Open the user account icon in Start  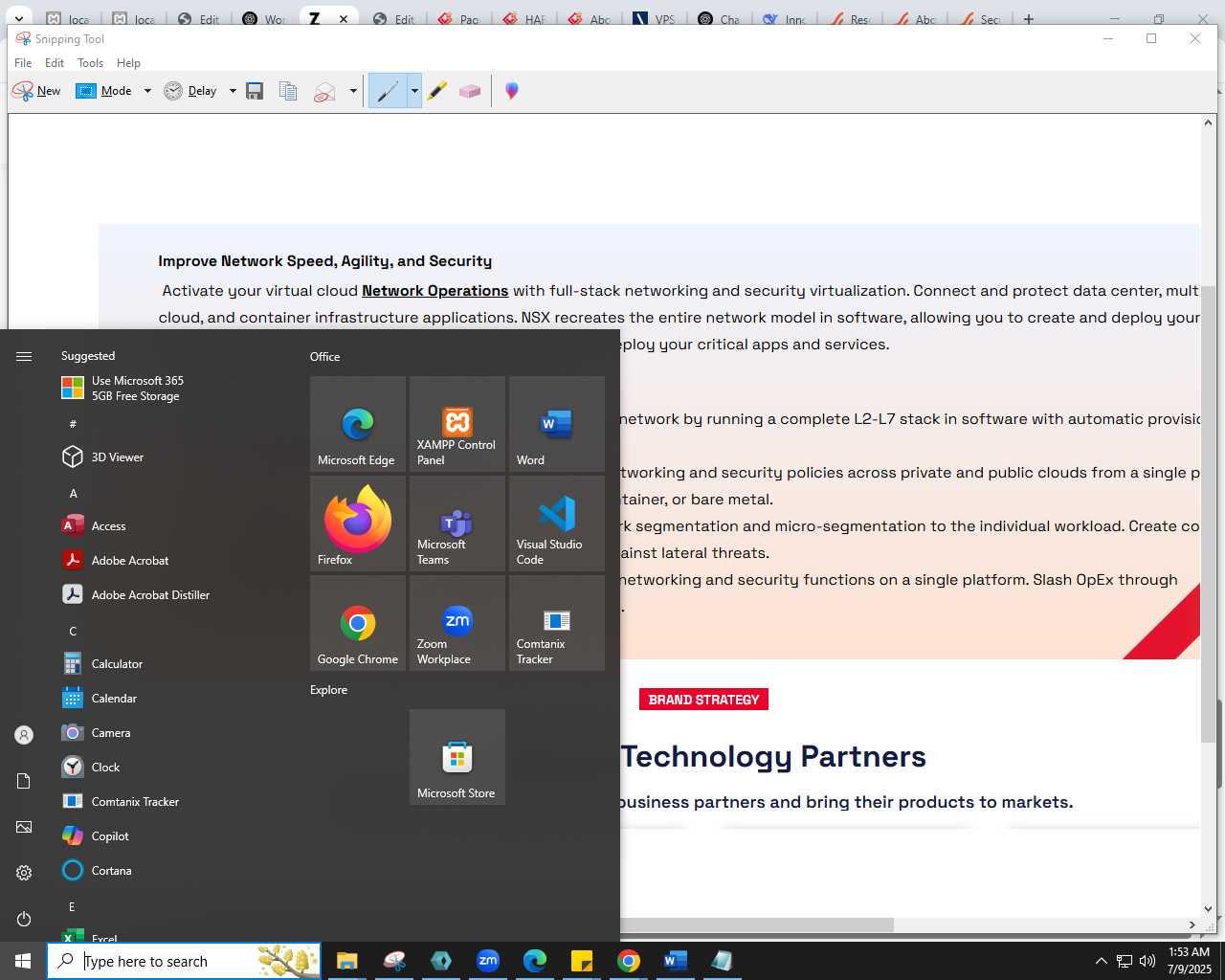click(x=24, y=735)
